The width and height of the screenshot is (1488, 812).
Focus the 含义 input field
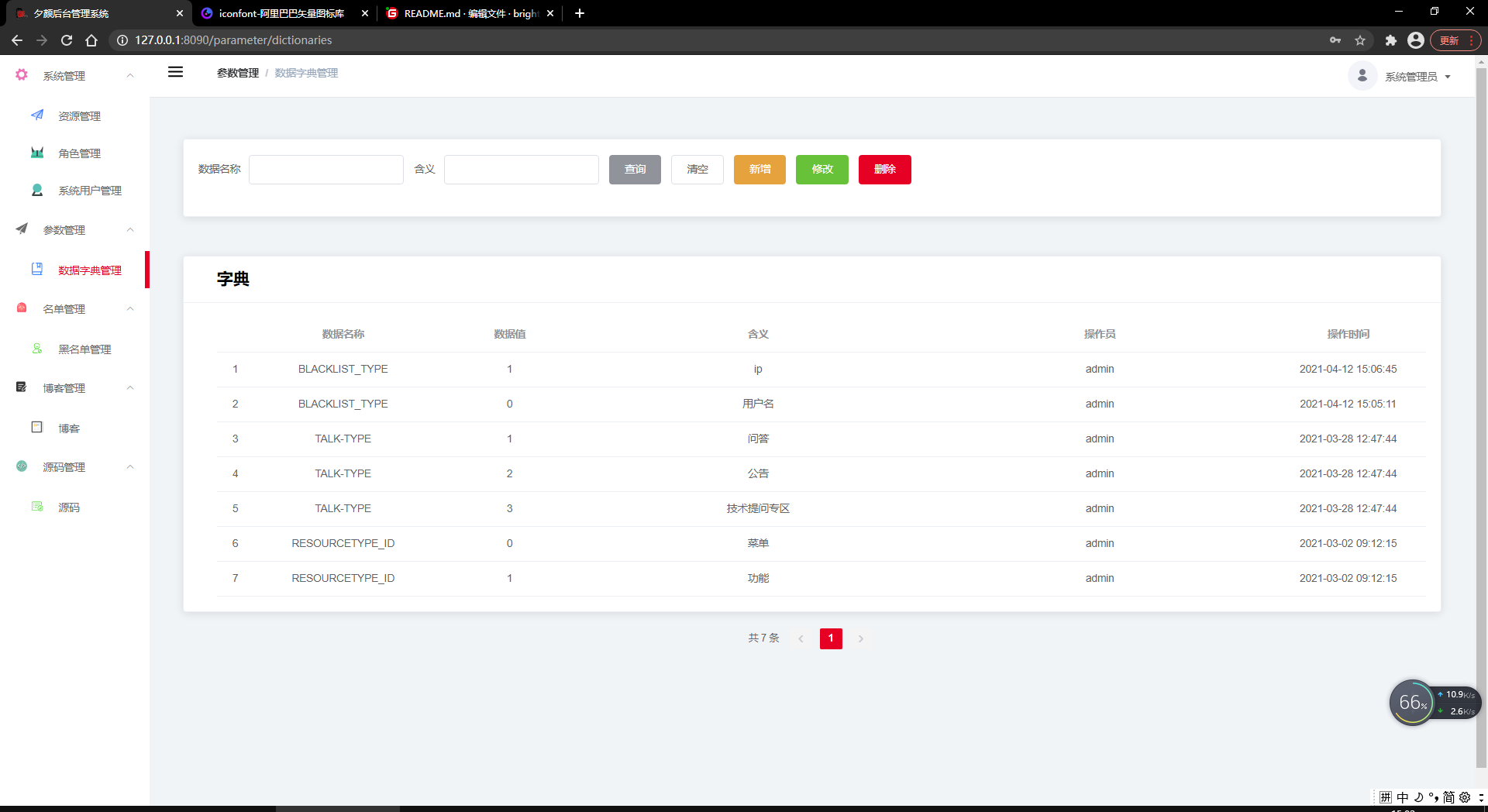coord(522,170)
